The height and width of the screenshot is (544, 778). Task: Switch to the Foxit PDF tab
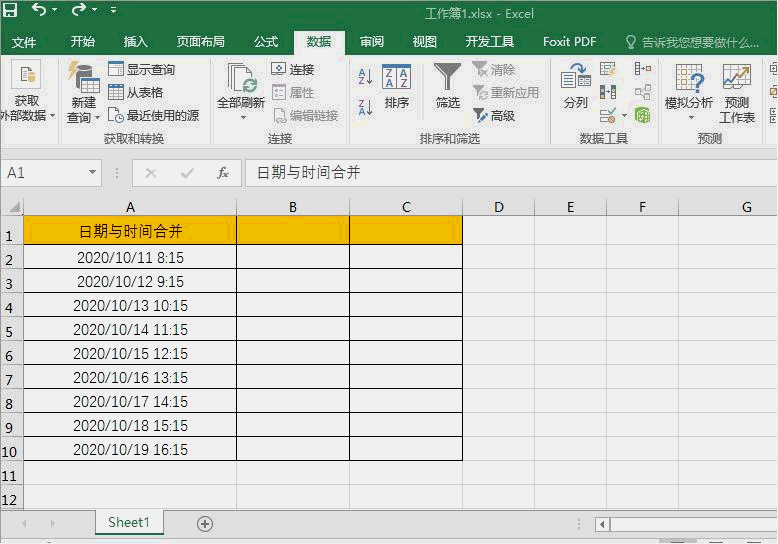coord(570,42)
